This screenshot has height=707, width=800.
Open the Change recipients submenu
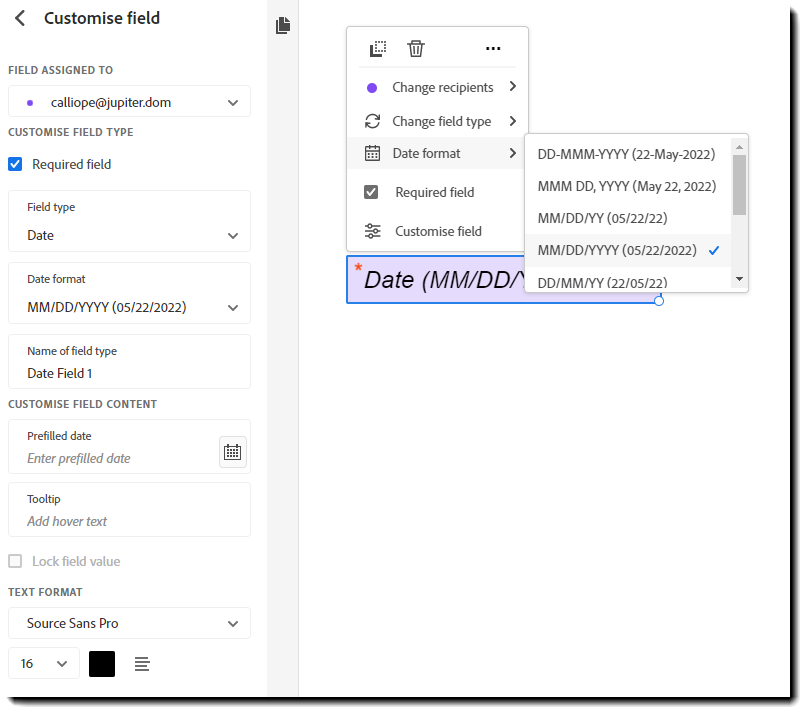(441, 87)
